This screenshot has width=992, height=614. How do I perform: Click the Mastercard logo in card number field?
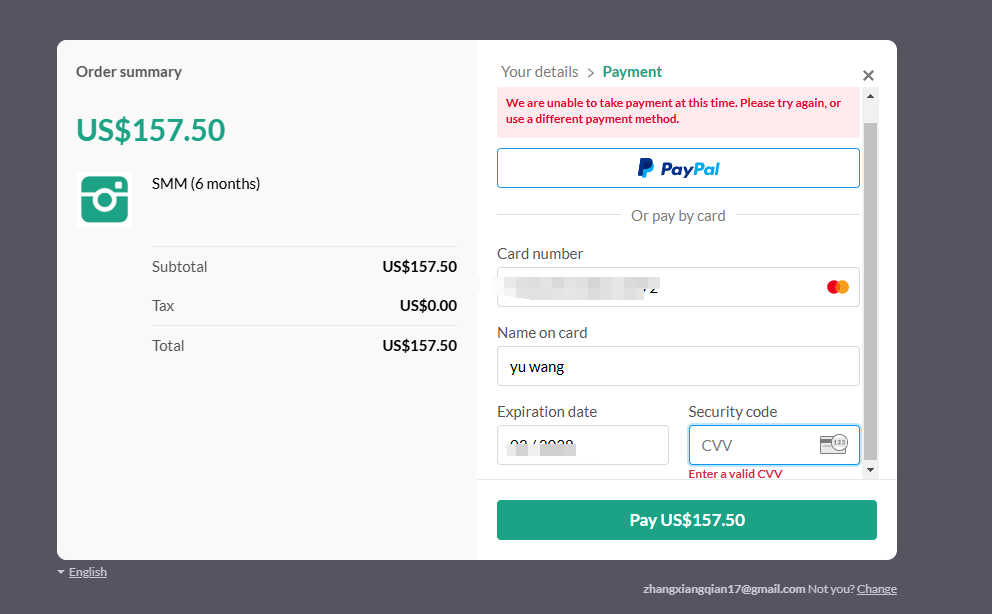click(x=837, y=287)
